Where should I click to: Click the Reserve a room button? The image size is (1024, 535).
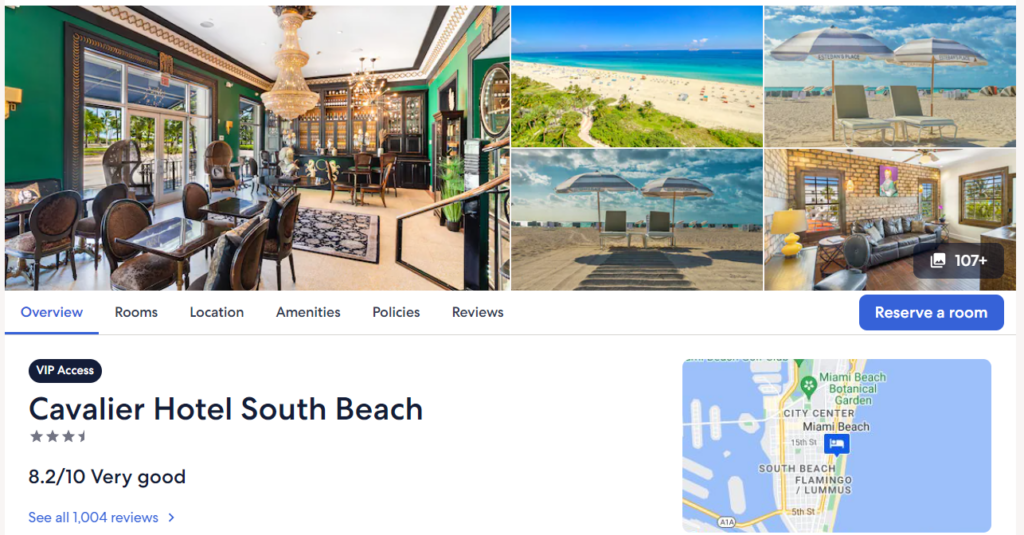(931, 312)
